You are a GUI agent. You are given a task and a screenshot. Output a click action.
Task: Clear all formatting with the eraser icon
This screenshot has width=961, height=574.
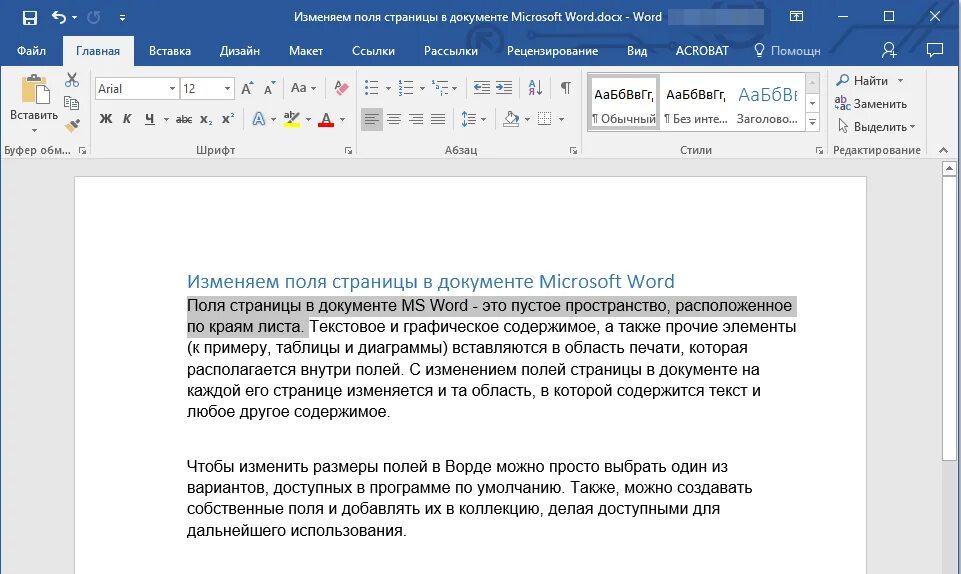coord(341,88)
